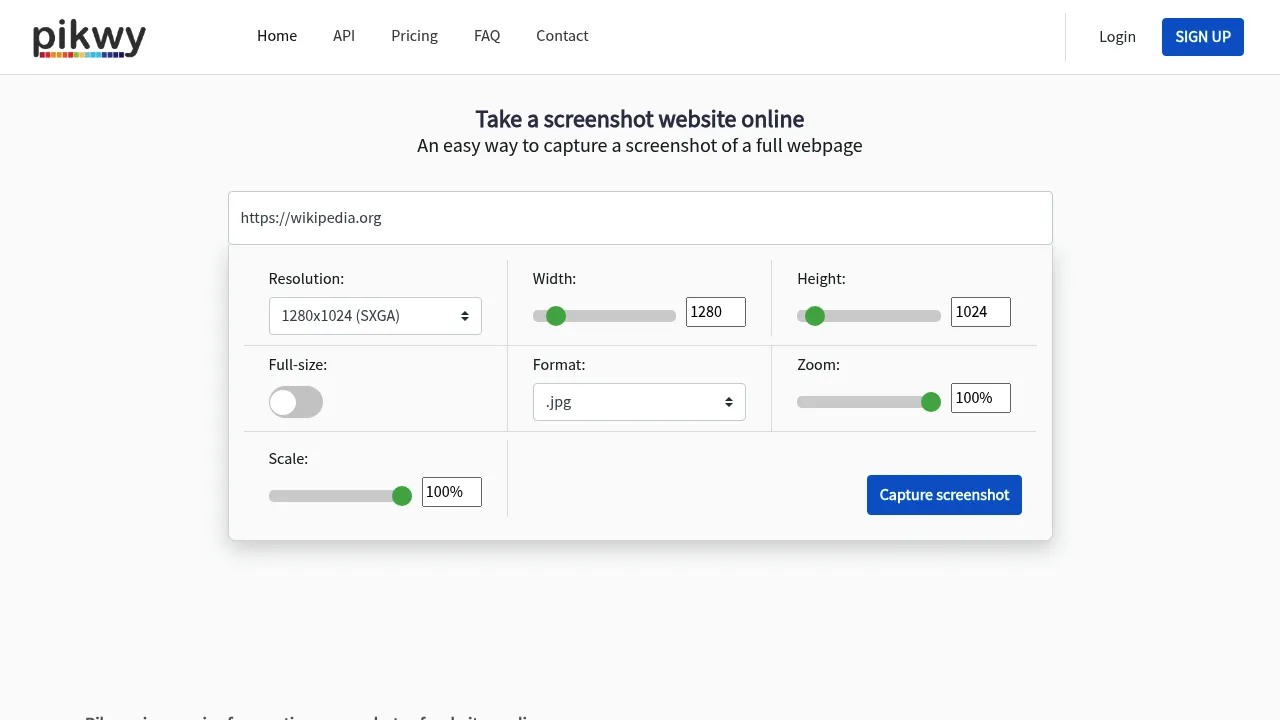Click the Scale slider handle
Screen dimensions: 1280x720
pyautogui.click(x=402, y=495)
